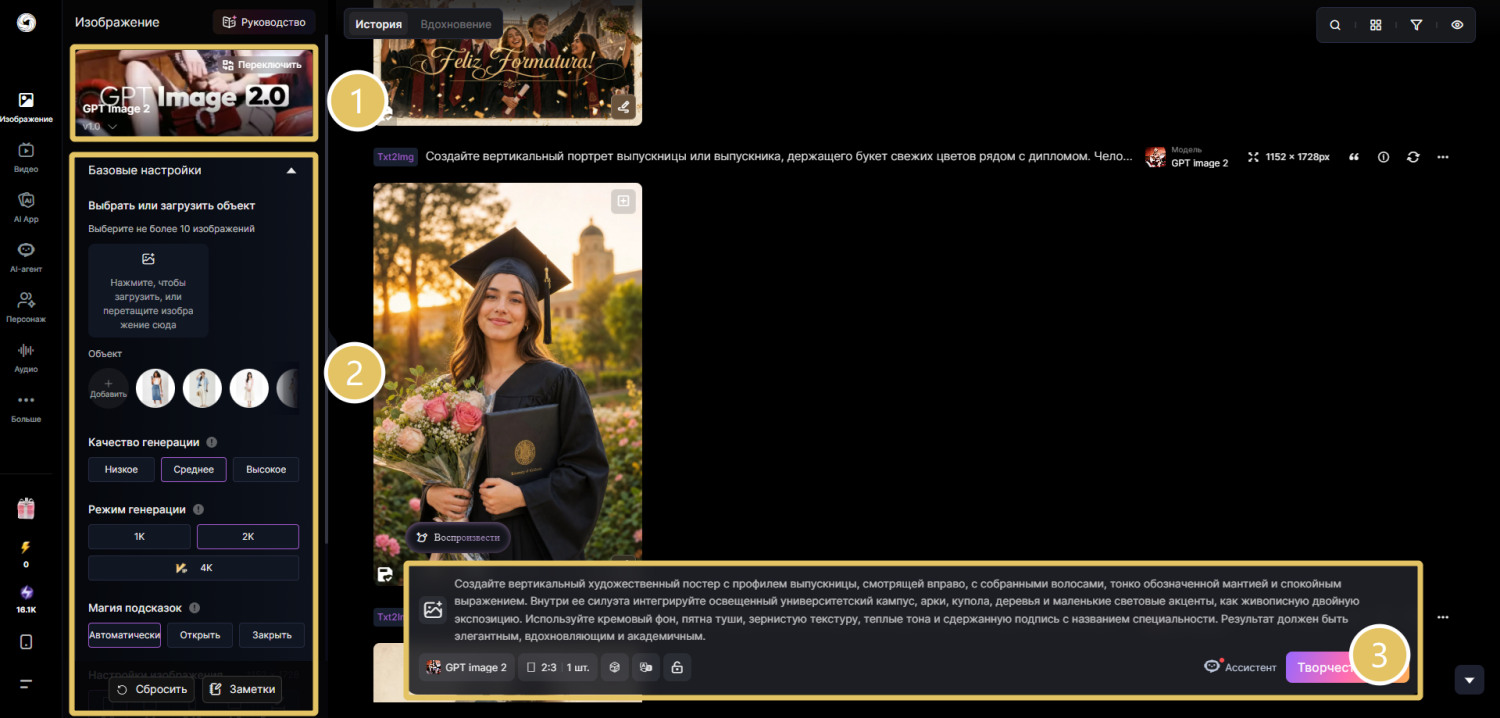Viewport: 1500px width, 718px height.
Task: Set prompt magic to Открыть
Action: click(200, 635)
